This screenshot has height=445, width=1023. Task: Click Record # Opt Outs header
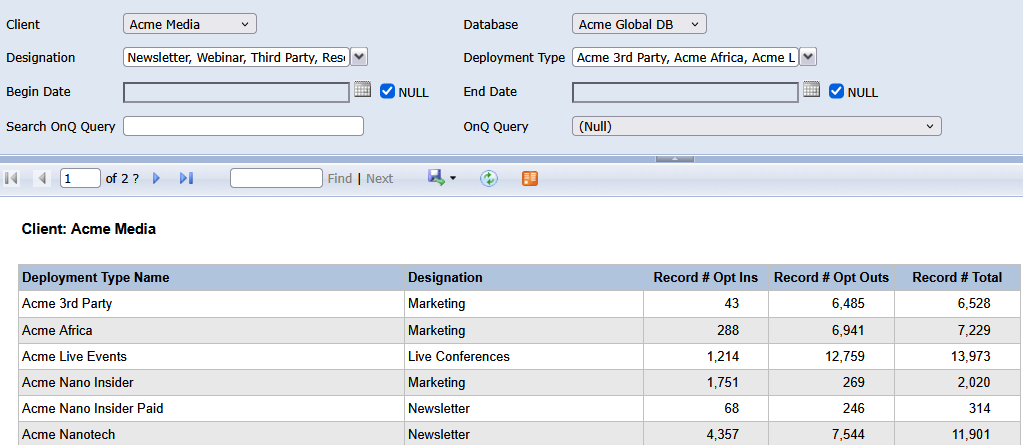coord(831,277)
